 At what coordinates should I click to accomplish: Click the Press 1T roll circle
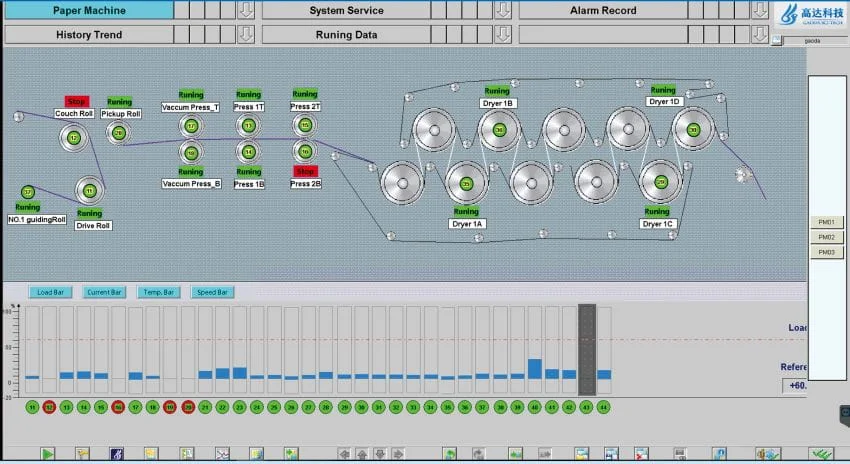click(x=248, y=126)
